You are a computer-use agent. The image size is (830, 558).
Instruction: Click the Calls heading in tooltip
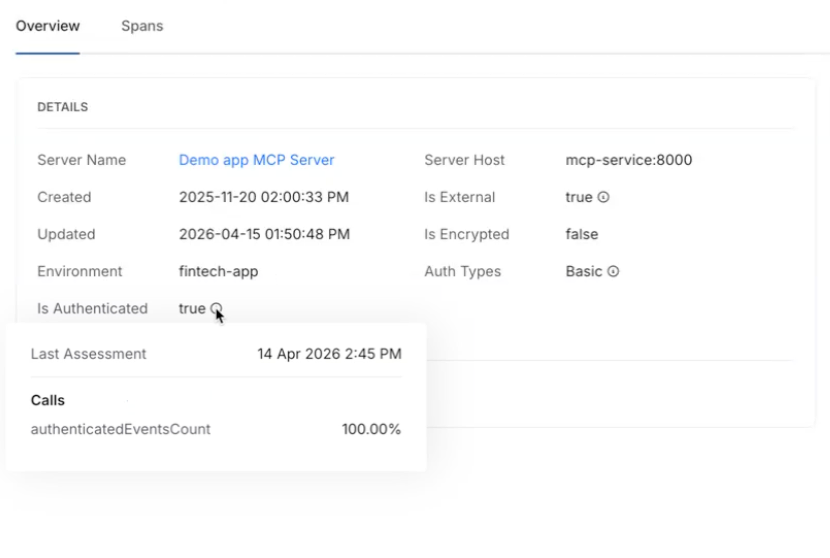coord(48,400)
